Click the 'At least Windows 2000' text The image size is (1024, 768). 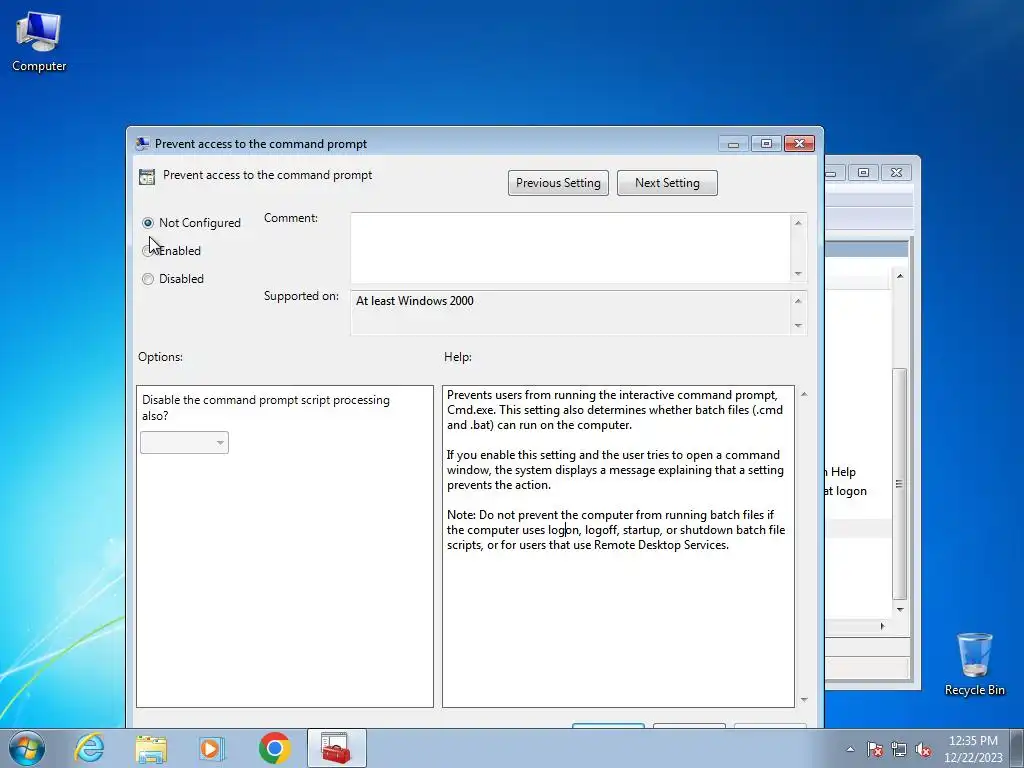tap(415, 301)
